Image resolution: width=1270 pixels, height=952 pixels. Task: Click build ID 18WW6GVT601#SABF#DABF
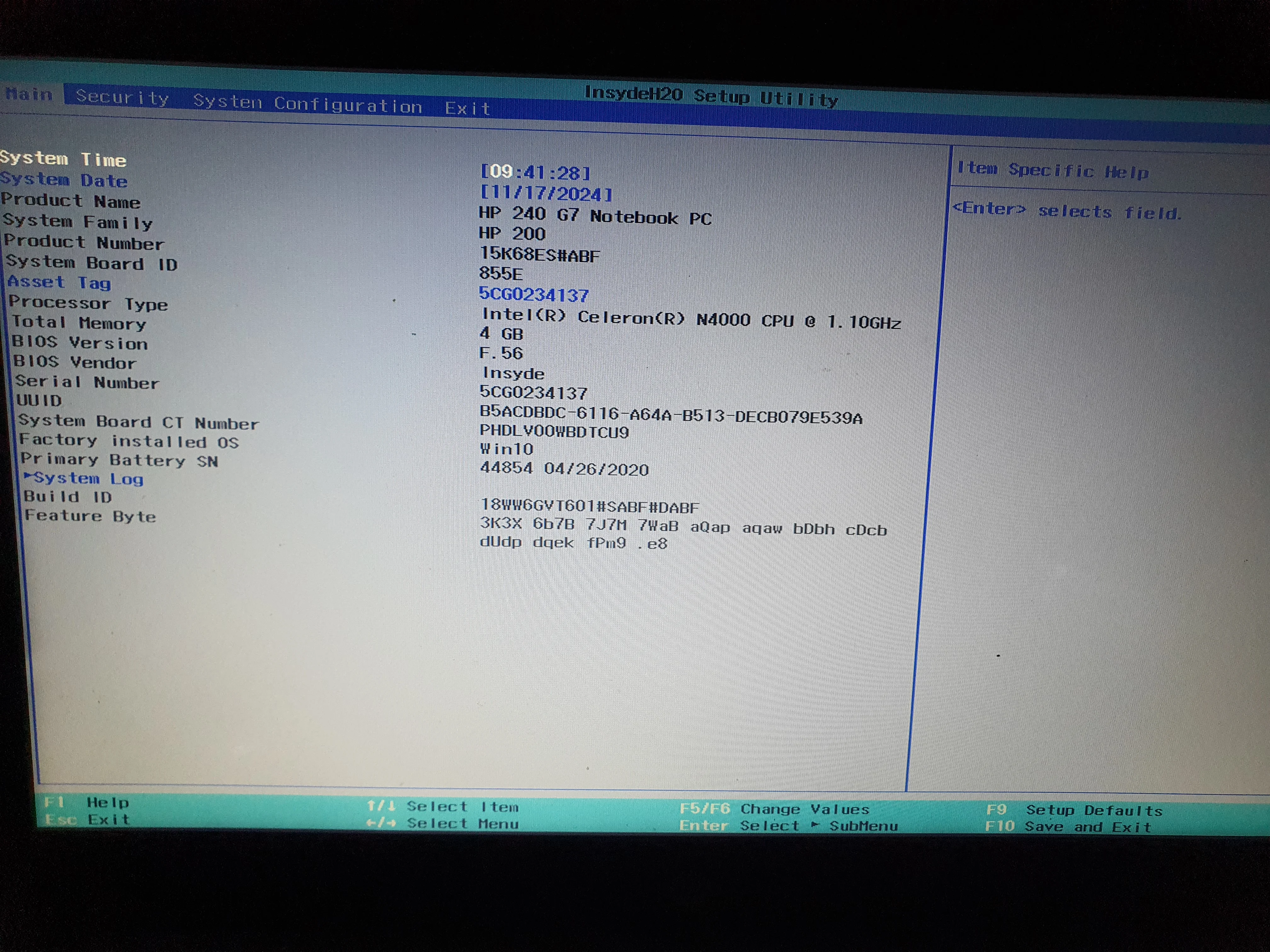pyautogui.click(x=590, y=506)
